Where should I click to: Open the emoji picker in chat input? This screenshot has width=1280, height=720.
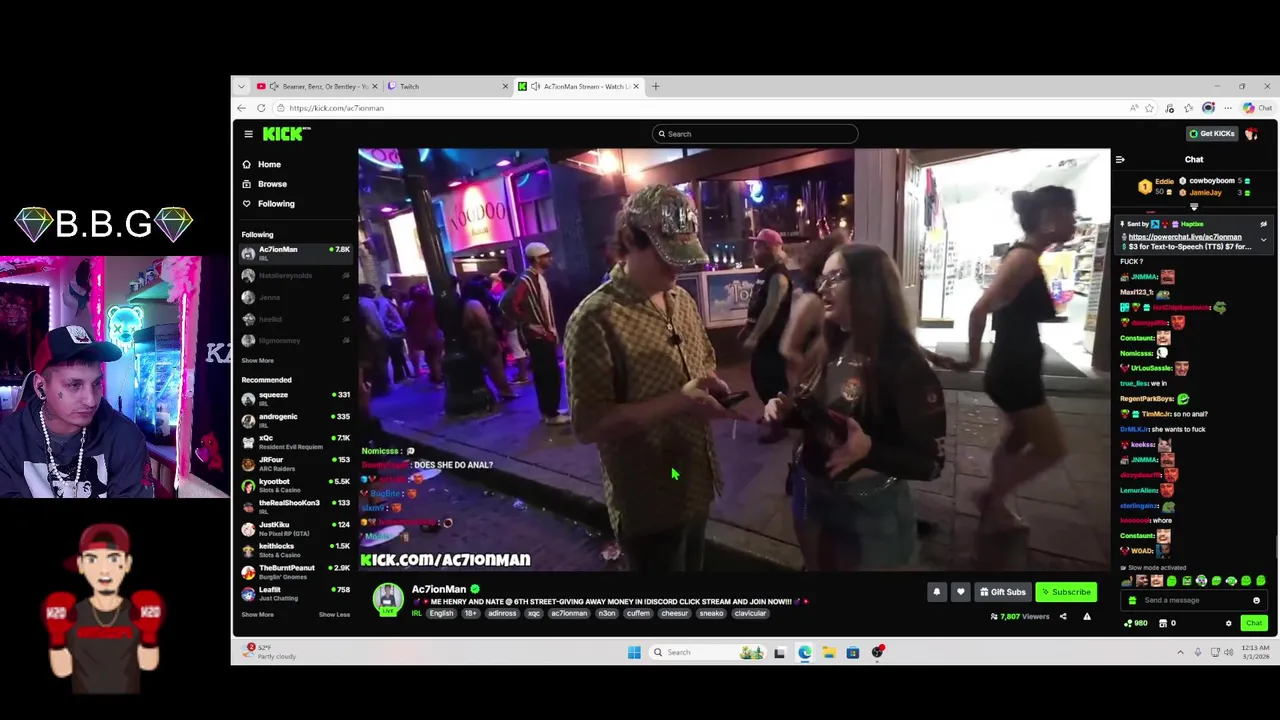point(1256,601)
